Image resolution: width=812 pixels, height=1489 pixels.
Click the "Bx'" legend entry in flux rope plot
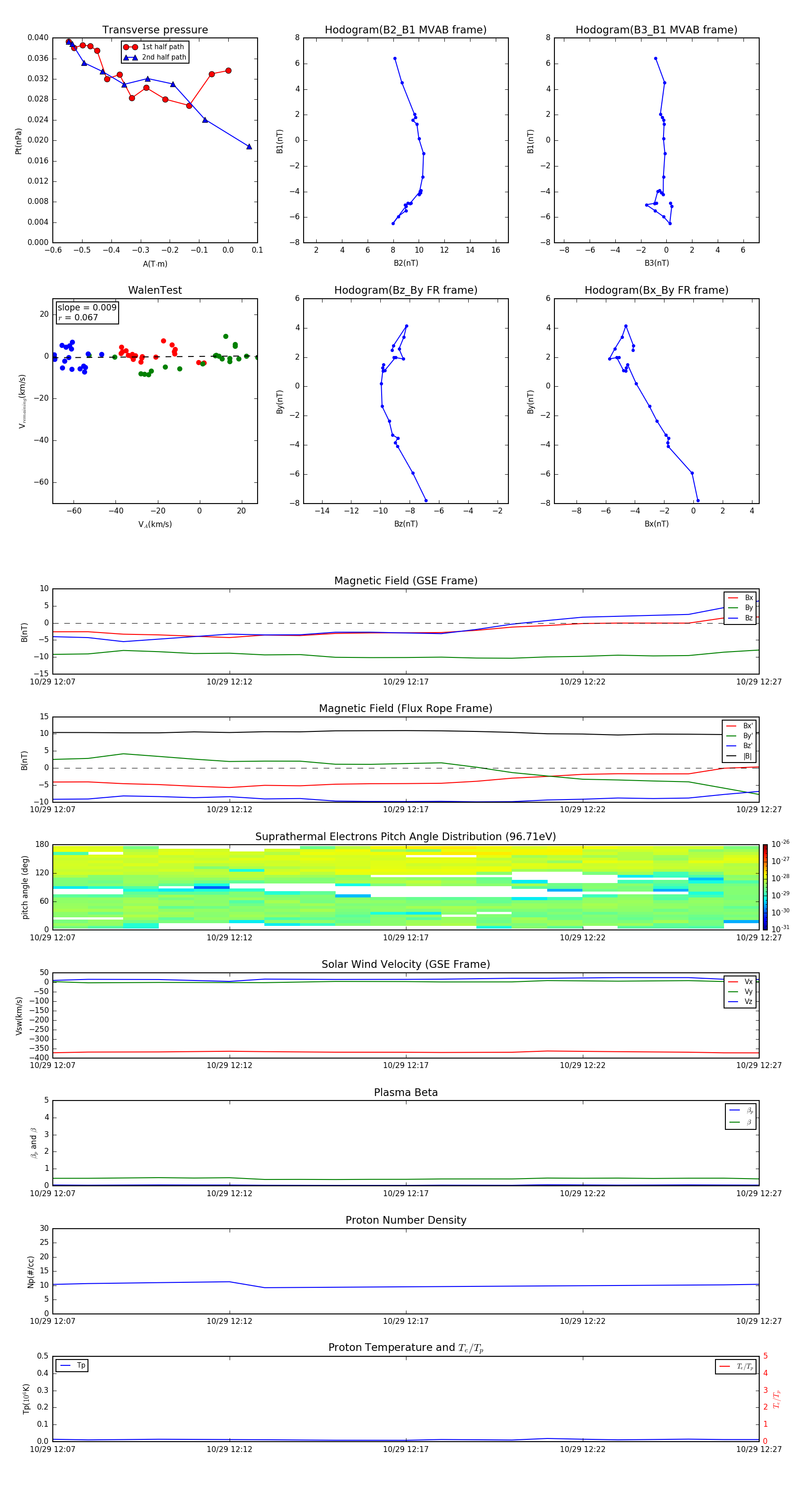click(739, 726)
